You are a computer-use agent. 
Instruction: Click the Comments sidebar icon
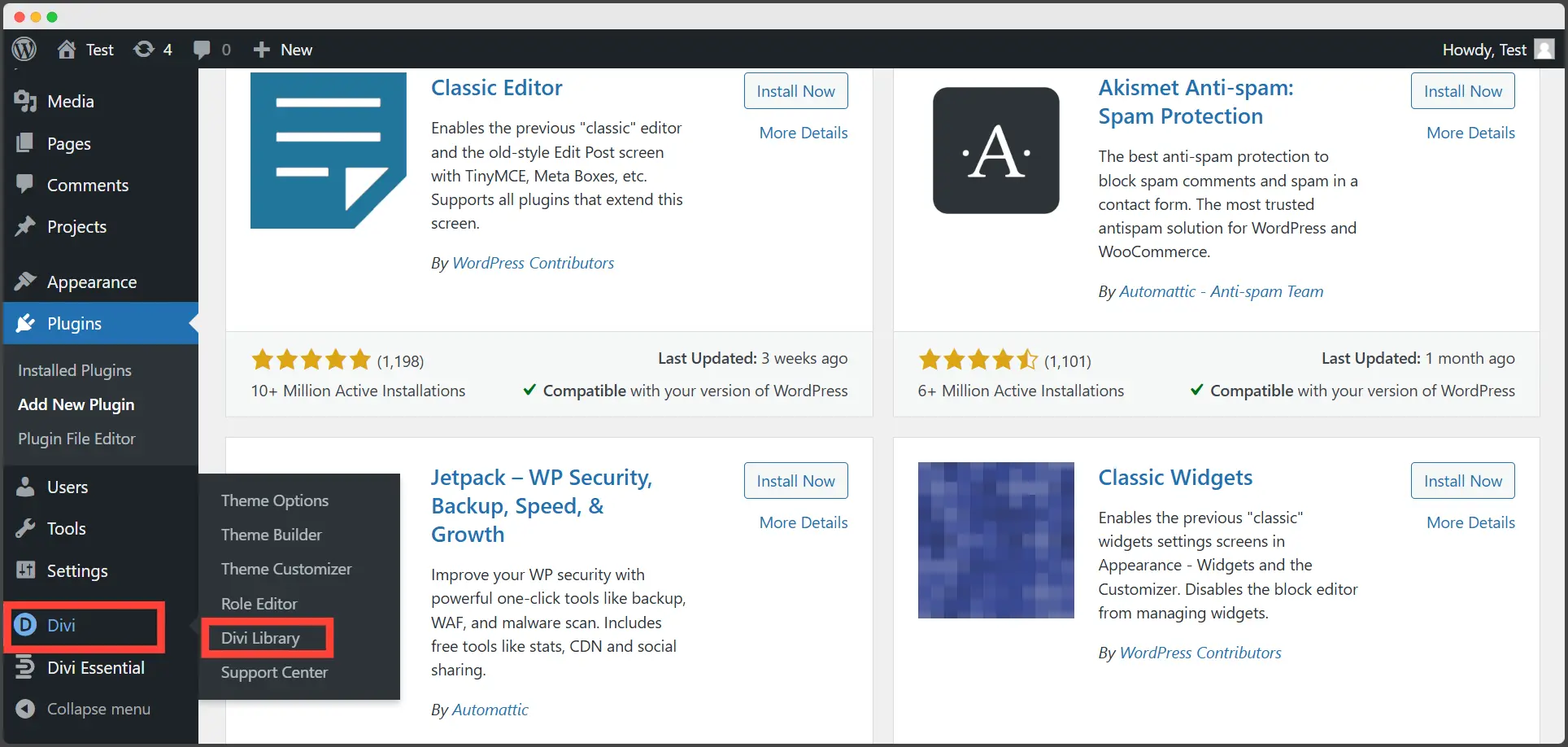pyautogui.click(x=25, y=184)
